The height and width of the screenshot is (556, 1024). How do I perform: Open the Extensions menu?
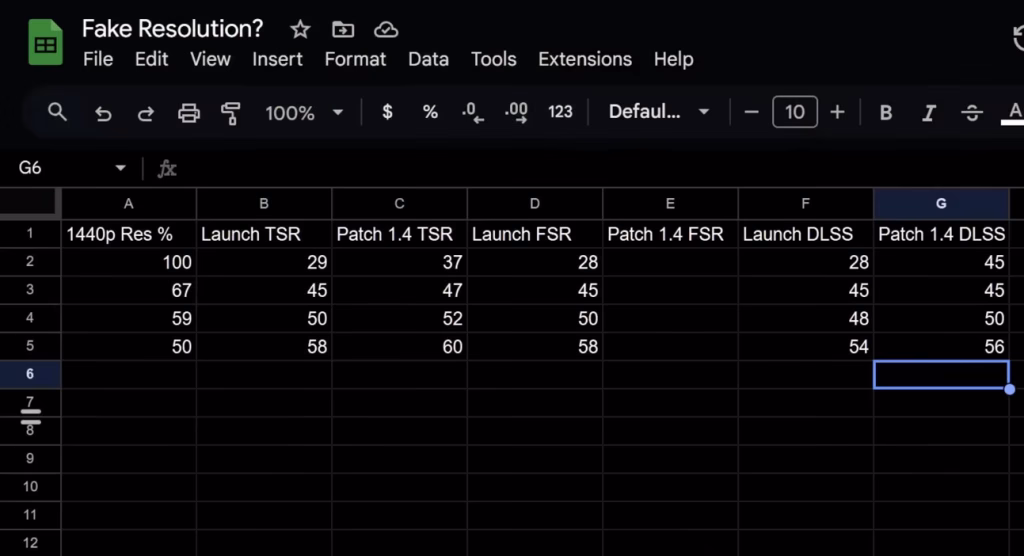pyautogui.click(x=585, y=59)
